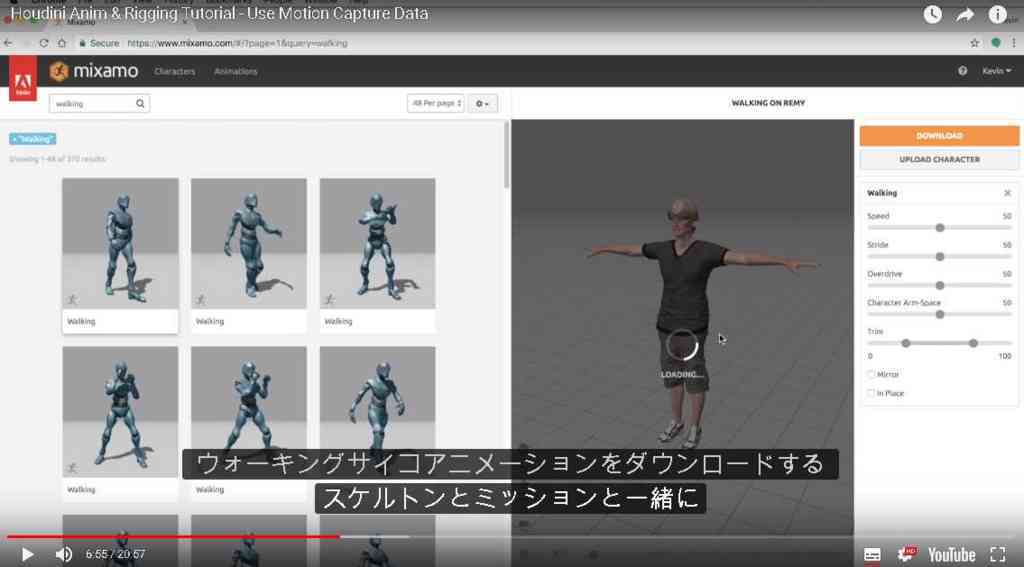Screen dimensions: 1024x567
Task: Select the third Walking thumbnail in top row
Action: click(377, 244)
